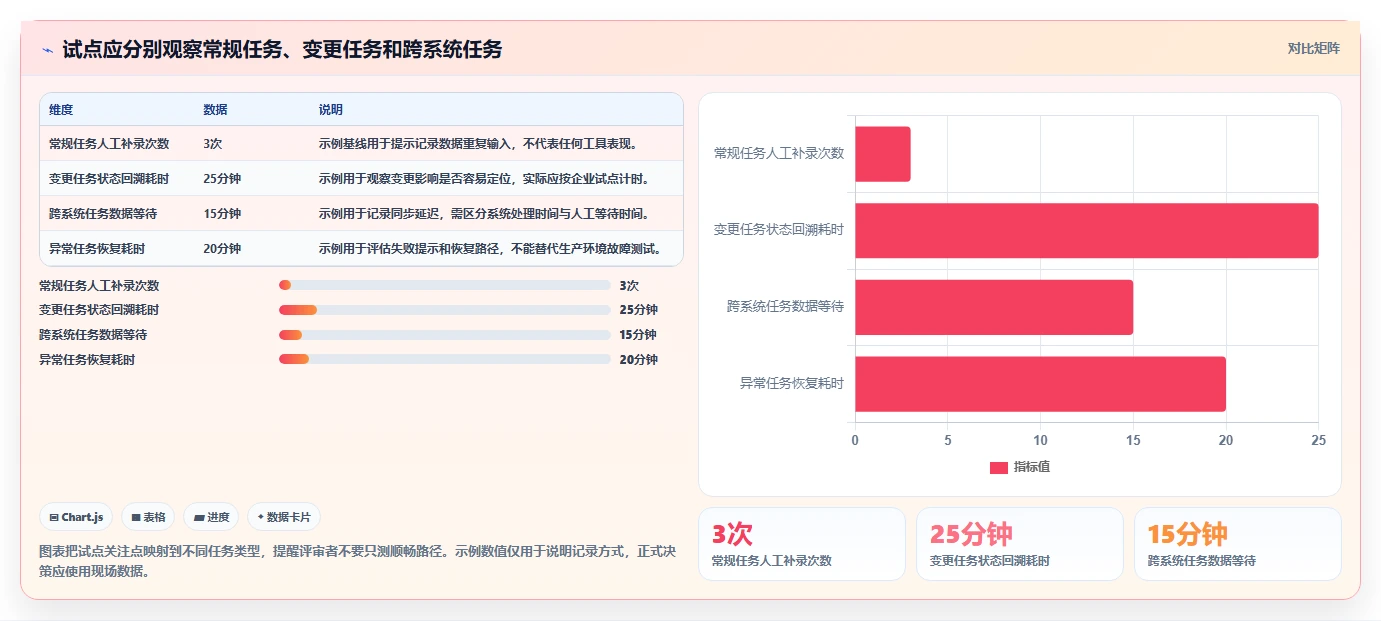Screen dimensions: 1381x621
Task: Open the 15分钟 data card
Action: tap(1238, 544)
